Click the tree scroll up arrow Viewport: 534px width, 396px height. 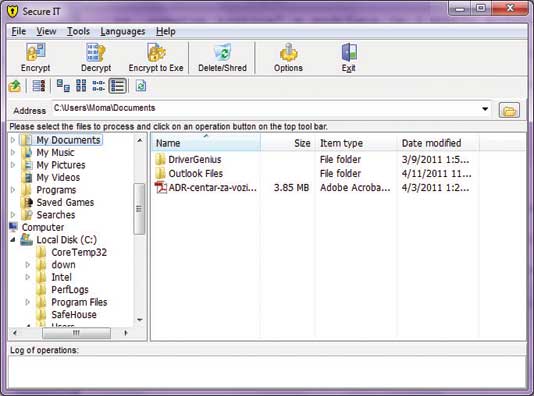tap(140, 140)
